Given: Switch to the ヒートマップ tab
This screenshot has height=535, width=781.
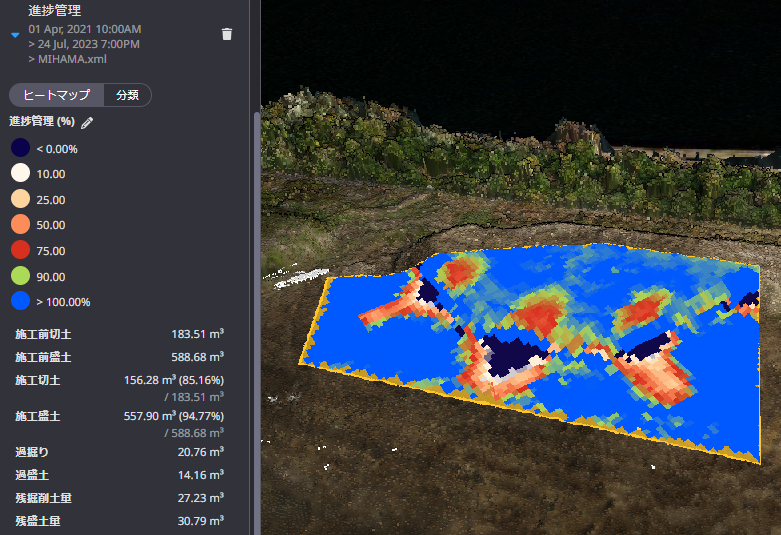Looking at the screenshot, I should pos(56,95).
